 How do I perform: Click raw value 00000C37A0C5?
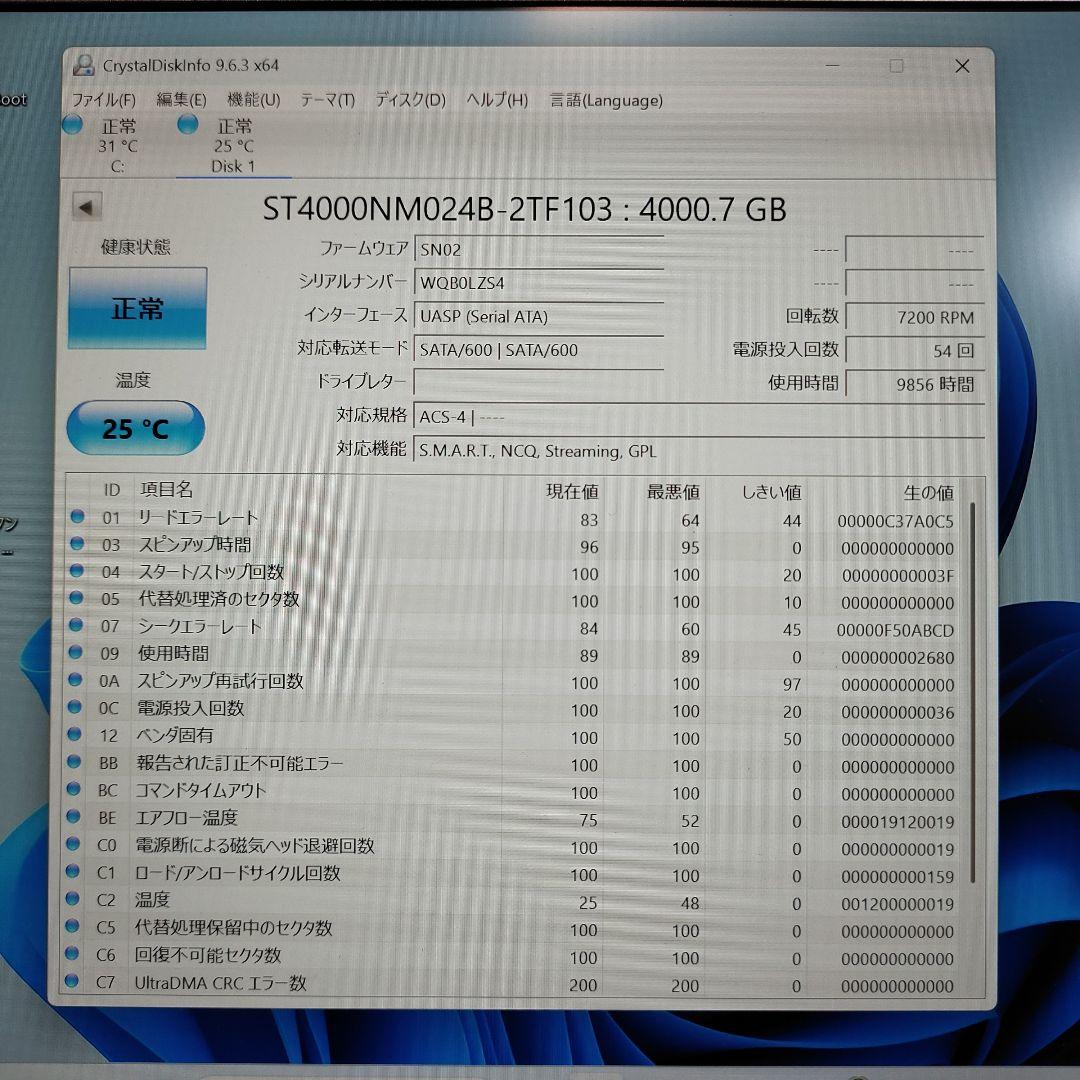895,521
